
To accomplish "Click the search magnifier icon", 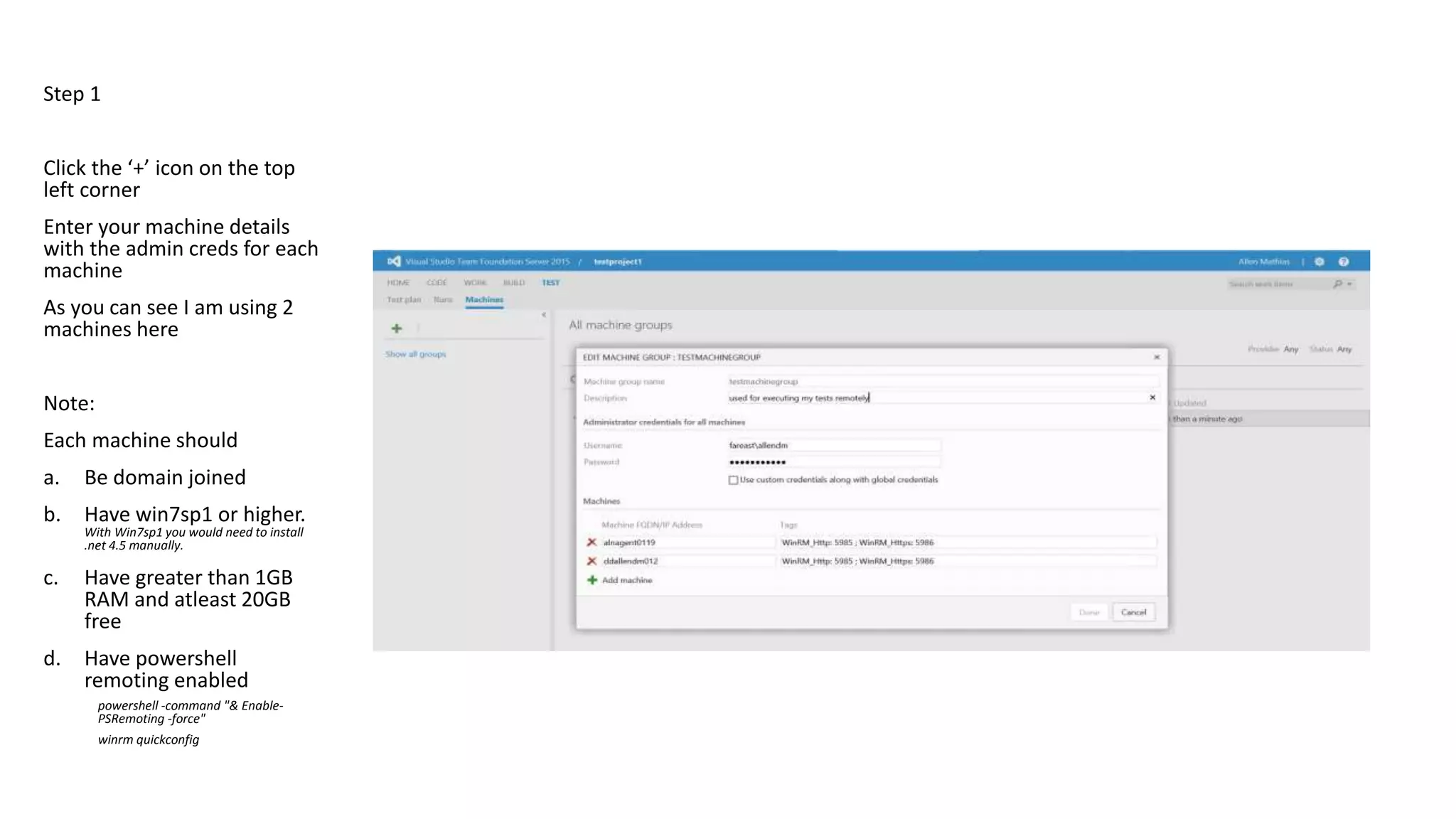I will tap(1337, 284).
